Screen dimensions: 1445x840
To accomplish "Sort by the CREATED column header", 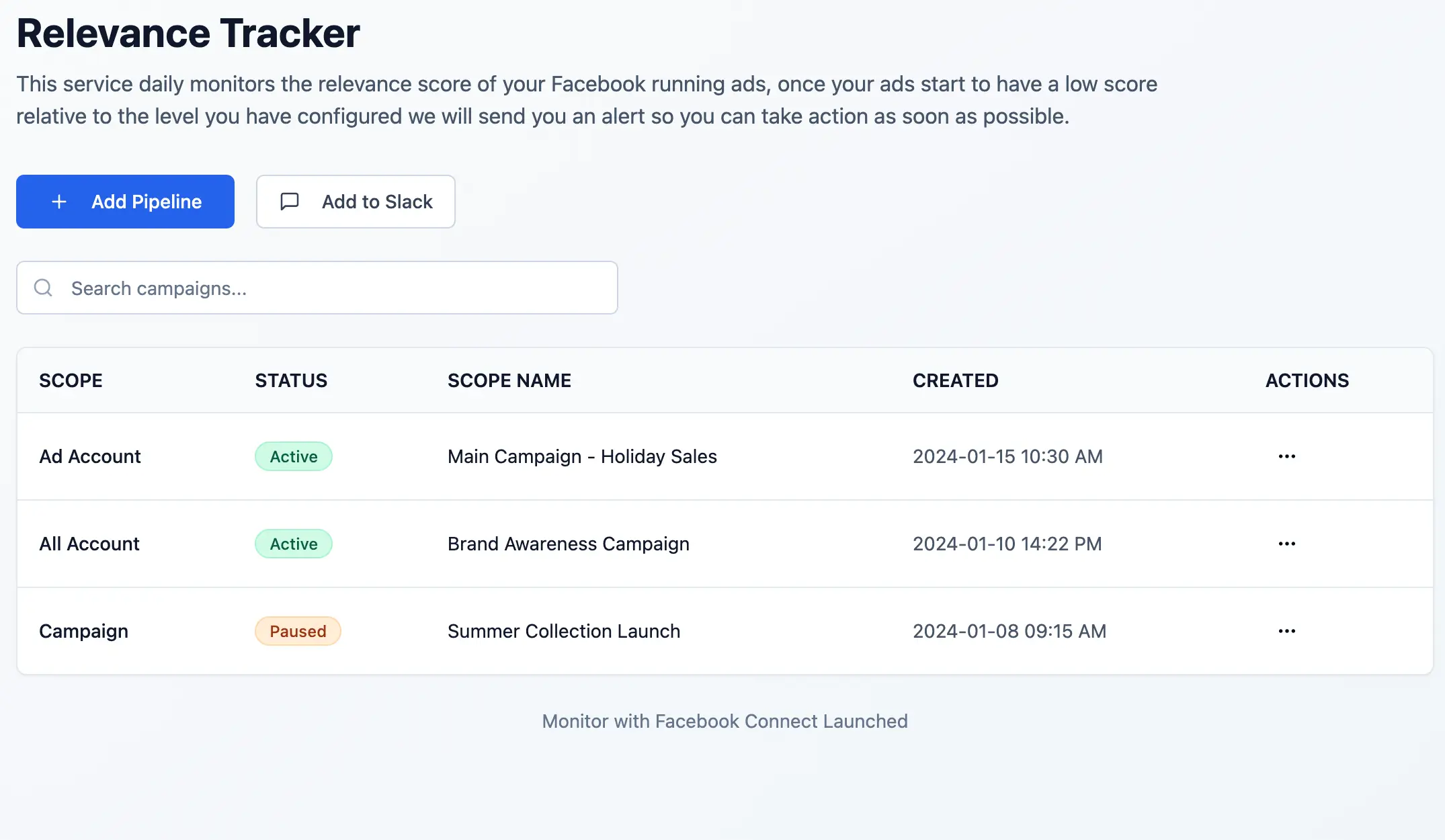I will 955,380.
